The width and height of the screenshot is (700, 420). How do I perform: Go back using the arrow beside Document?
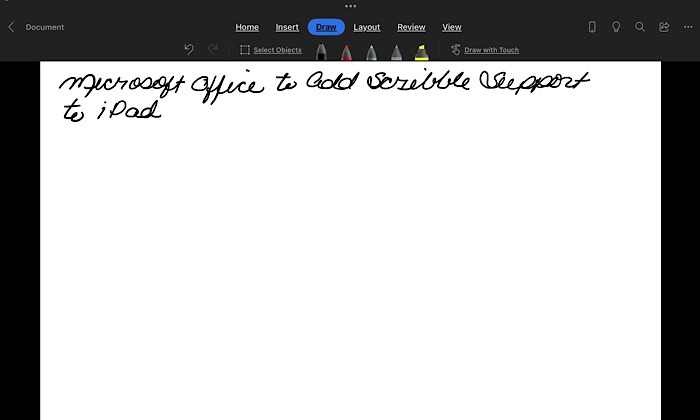tap(12, 27)
